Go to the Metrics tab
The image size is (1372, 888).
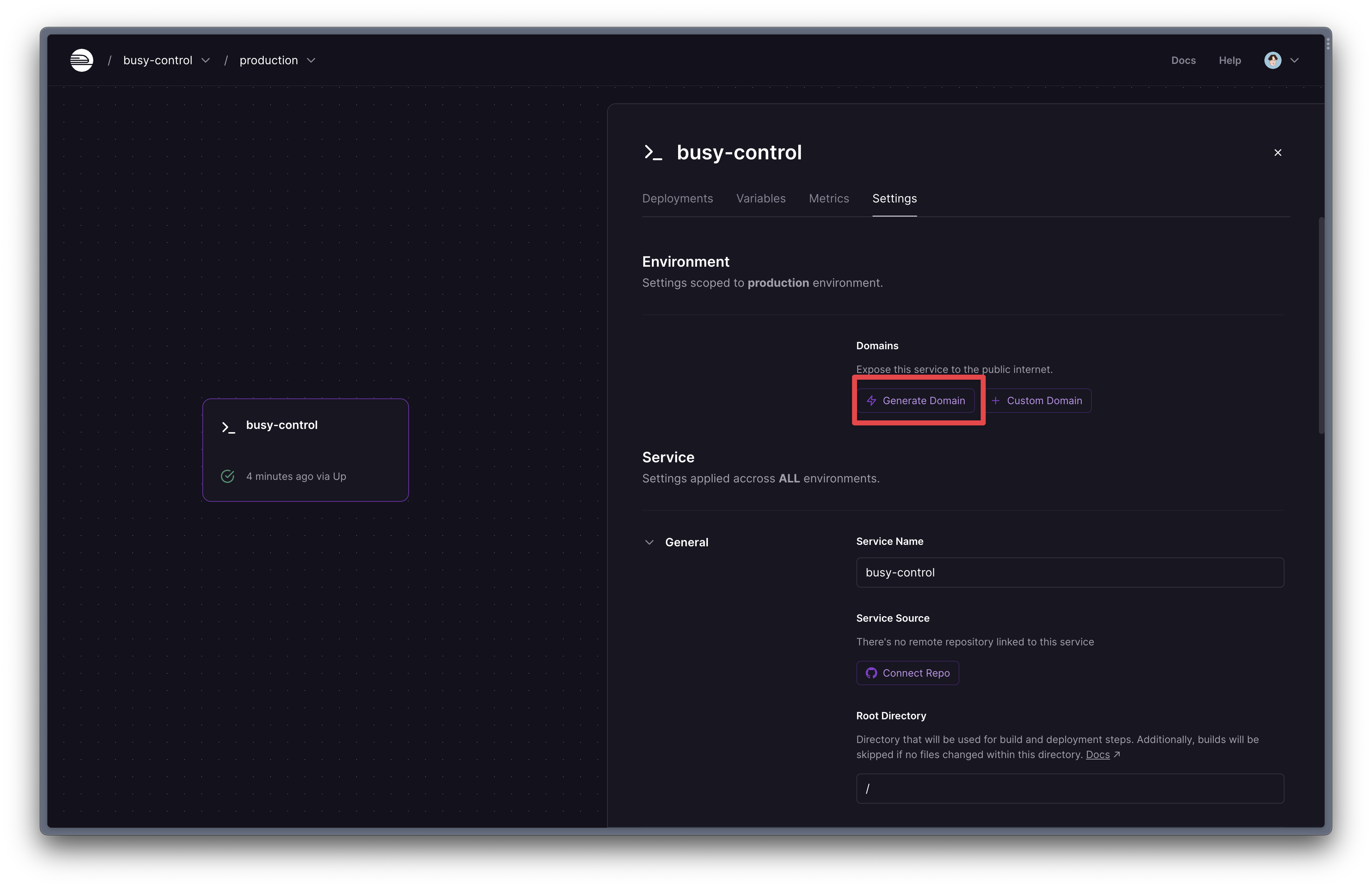pyautogui.click(x=828, y=198)
